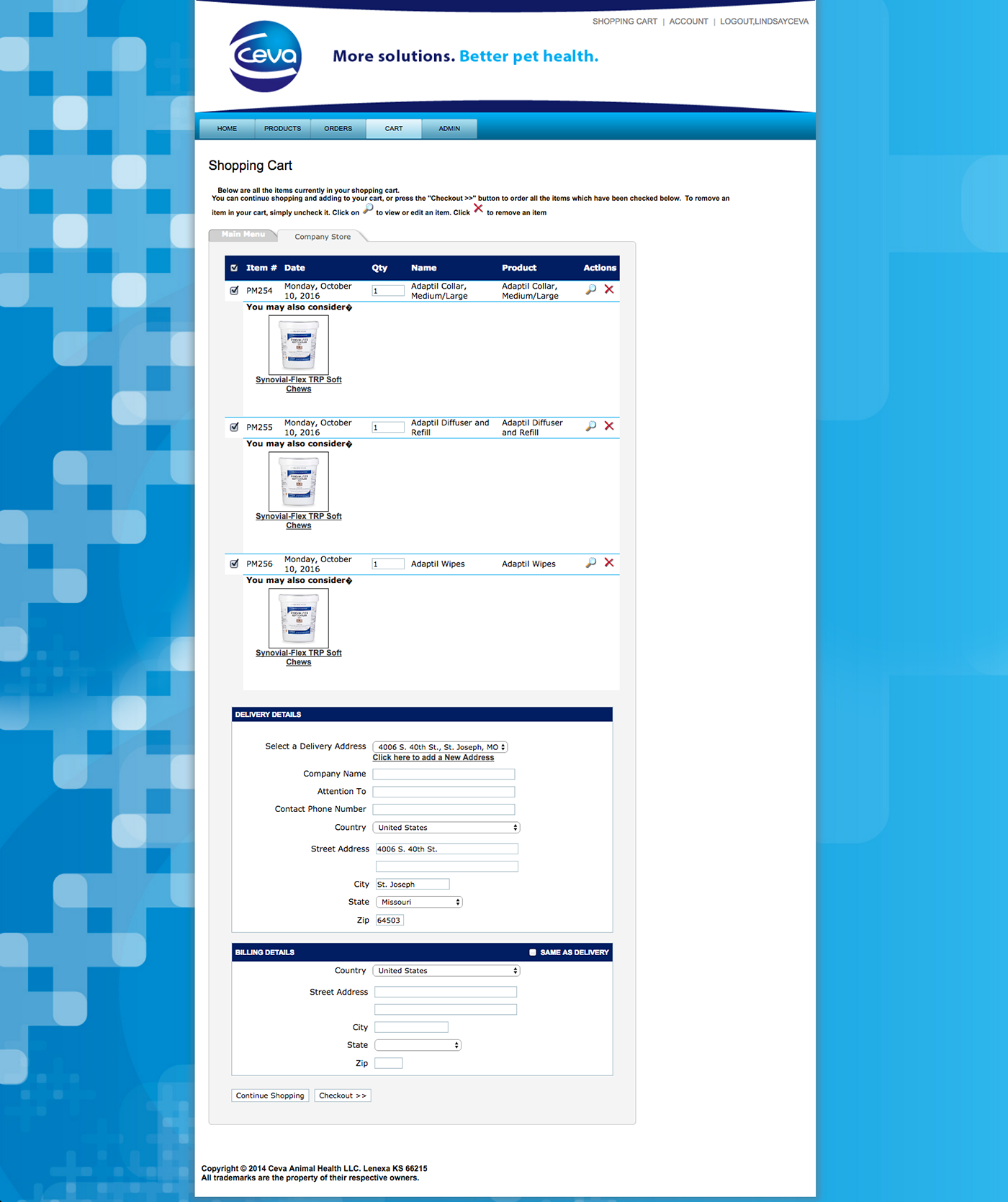Open Synovial-Flex link under PM256
The image size is (1008, 1202).
click(299, 658)
